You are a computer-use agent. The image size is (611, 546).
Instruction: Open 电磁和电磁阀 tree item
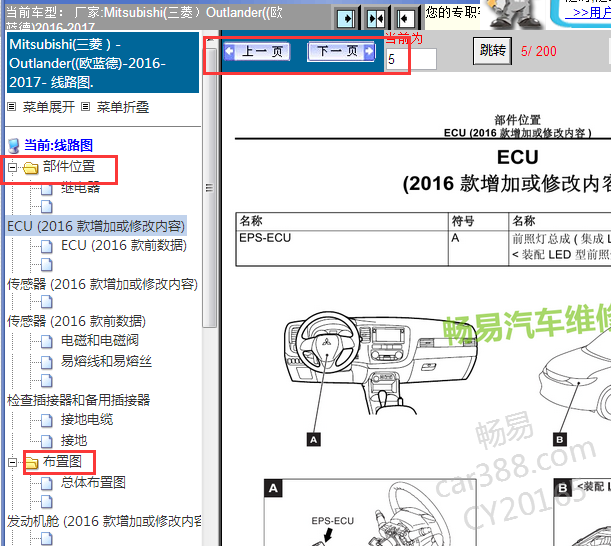100,340
